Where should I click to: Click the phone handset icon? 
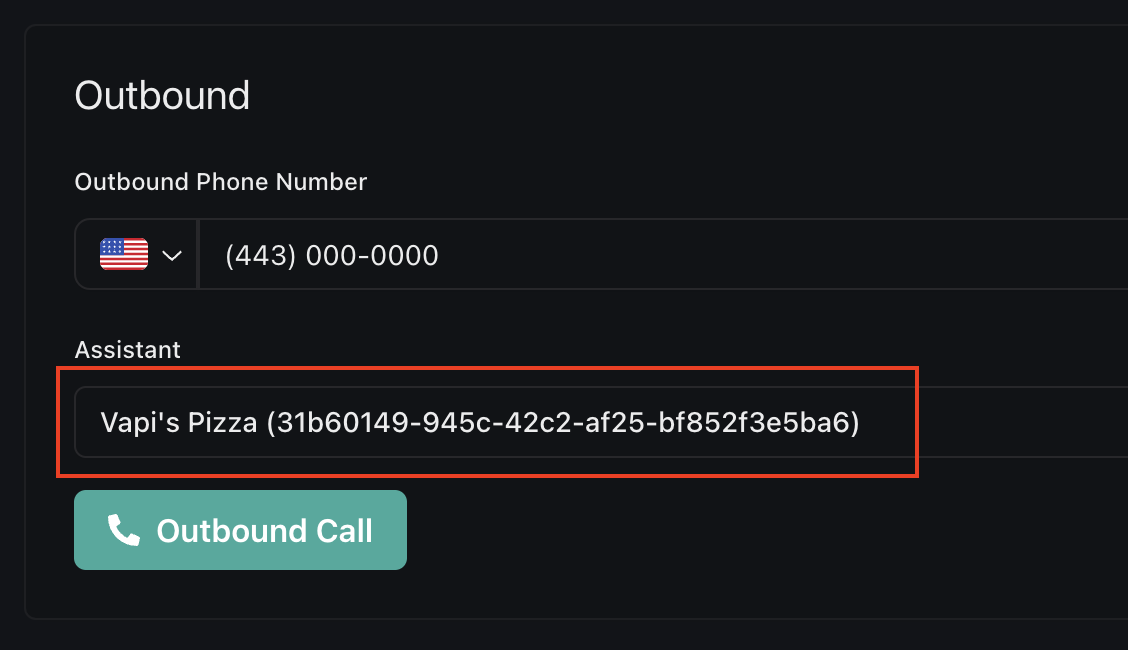click(x=123, y=530)
